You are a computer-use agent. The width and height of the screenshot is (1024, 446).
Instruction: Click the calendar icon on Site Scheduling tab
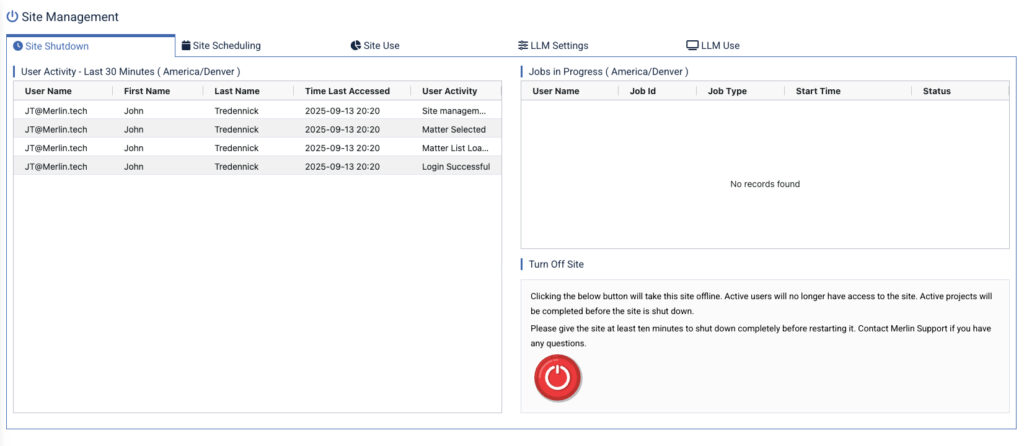[186, 46]
